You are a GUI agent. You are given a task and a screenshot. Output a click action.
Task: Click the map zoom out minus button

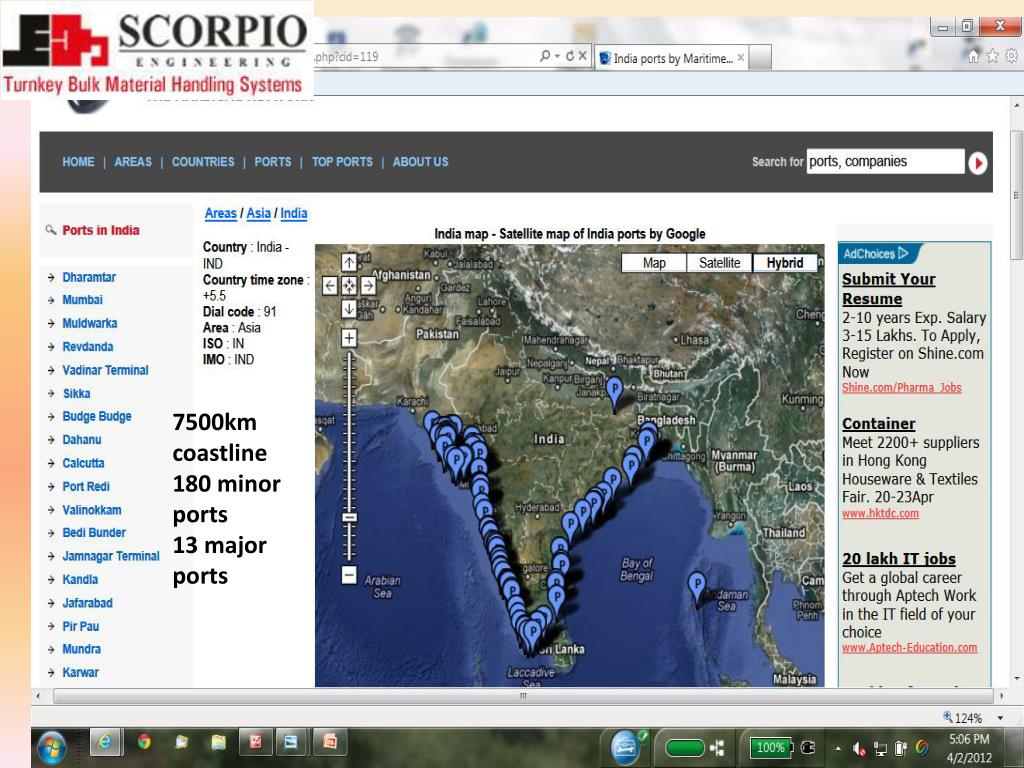(x=349, y=574)
